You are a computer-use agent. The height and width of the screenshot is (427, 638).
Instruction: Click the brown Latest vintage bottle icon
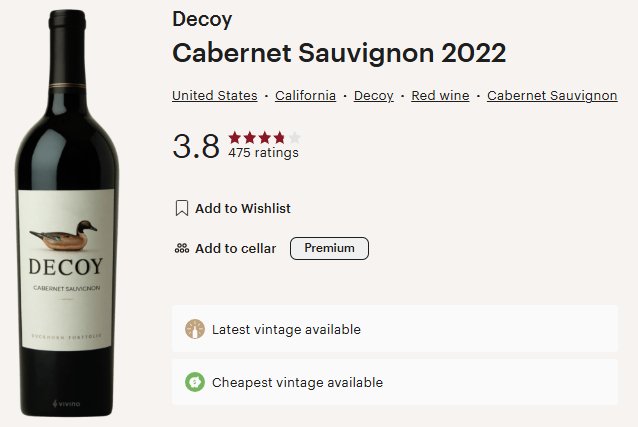pyautogui.click(x=195, y=329)
